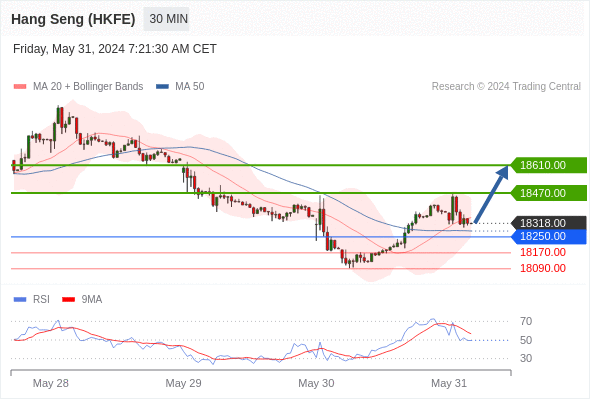
Task: Click the 30 MIN timeframe badge
Action: (166, 19)
